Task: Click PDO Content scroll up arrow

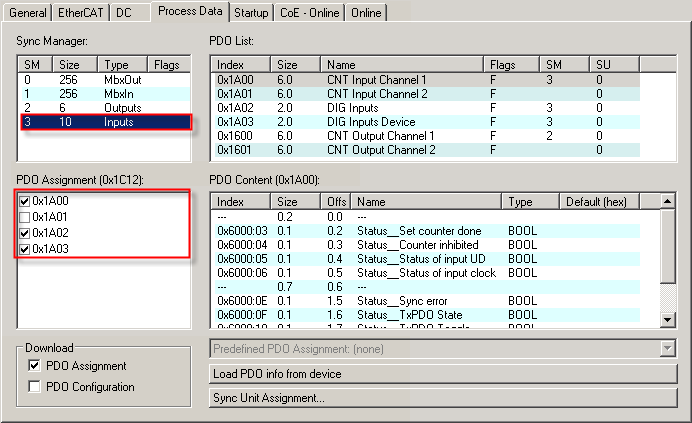Action: click(668, 201)
